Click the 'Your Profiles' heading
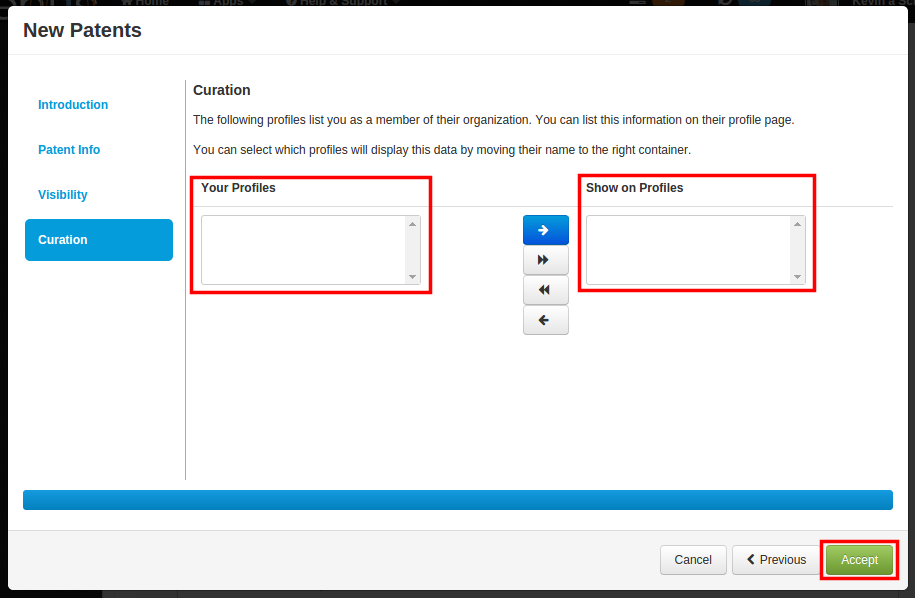Image resolution: width=915 pixels, height=598 pixels. (238, 188)
